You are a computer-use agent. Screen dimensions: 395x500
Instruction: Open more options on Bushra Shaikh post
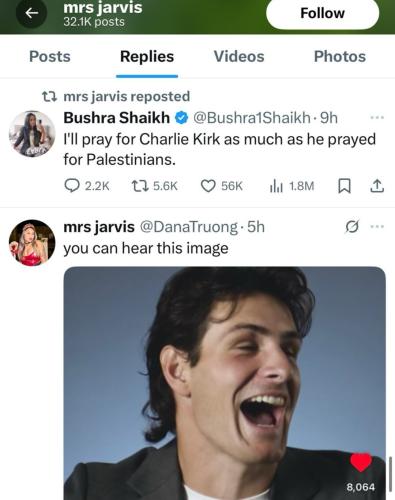coord(377,118)
